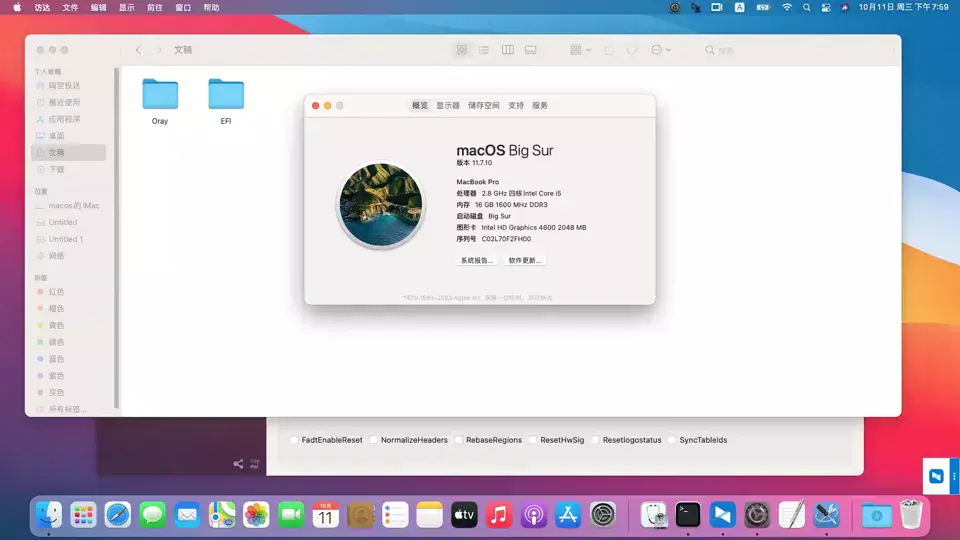Viewport: 960px width, 540px height.
Task: Open System Preferences from the Dock
Action: click(602, 515)
